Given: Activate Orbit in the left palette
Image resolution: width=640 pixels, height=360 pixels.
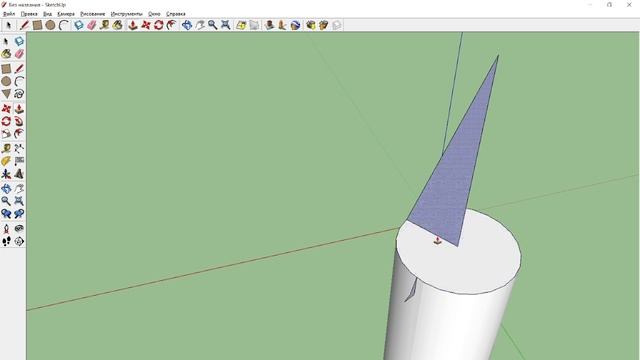Looking at the screenshot, I should [x=6, y=189].
